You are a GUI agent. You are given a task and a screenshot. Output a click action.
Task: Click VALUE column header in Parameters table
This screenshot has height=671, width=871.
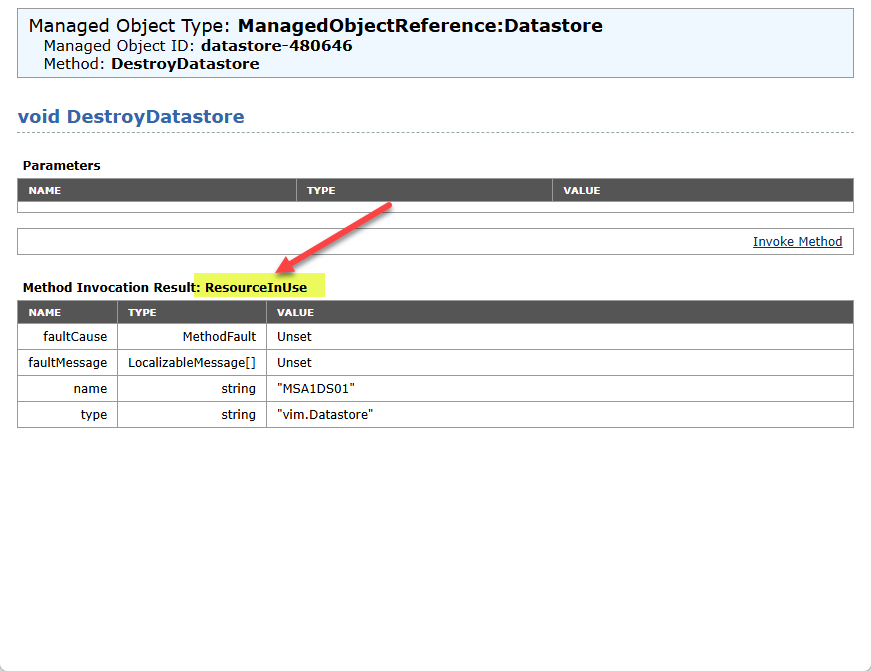pos(582,190)
